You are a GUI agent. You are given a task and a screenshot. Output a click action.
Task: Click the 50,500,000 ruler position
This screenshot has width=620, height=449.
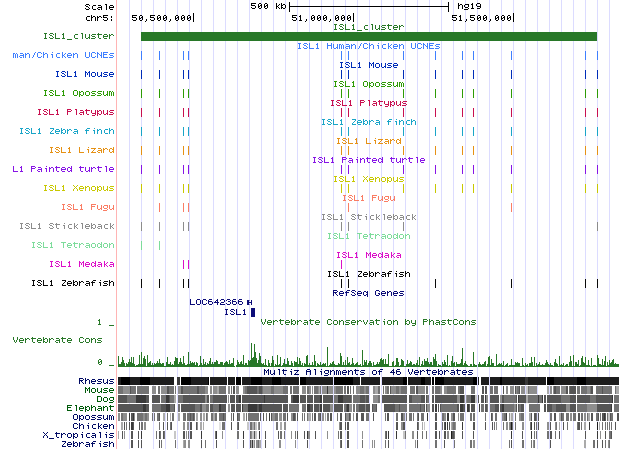[162, 18]
